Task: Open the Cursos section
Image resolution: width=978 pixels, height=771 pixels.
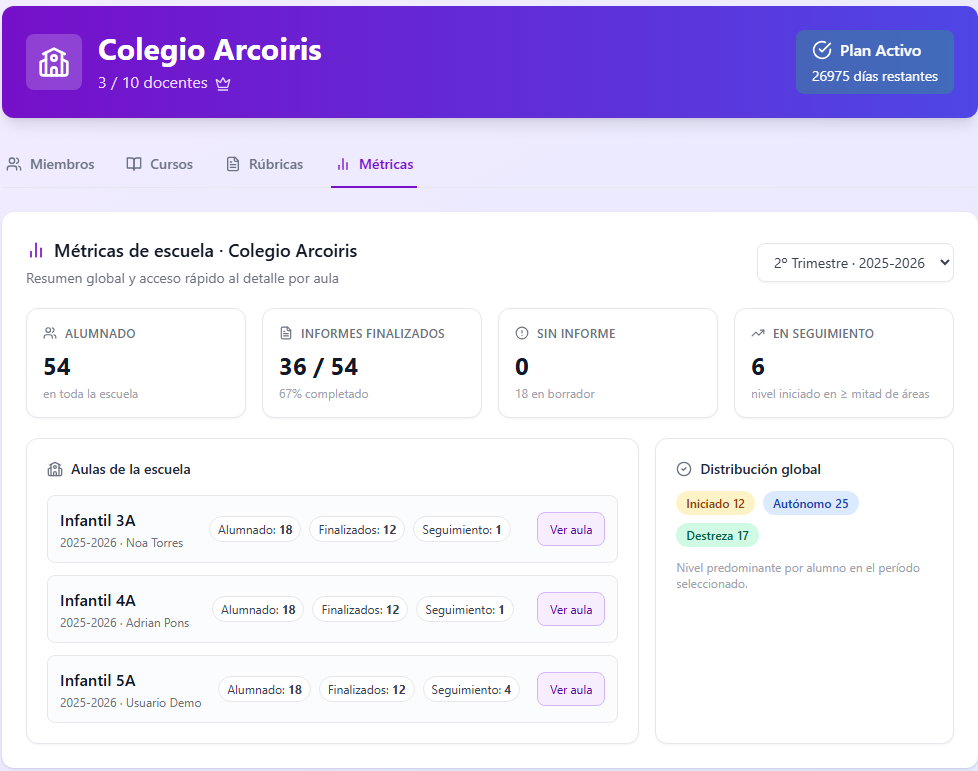Action: 159,164
